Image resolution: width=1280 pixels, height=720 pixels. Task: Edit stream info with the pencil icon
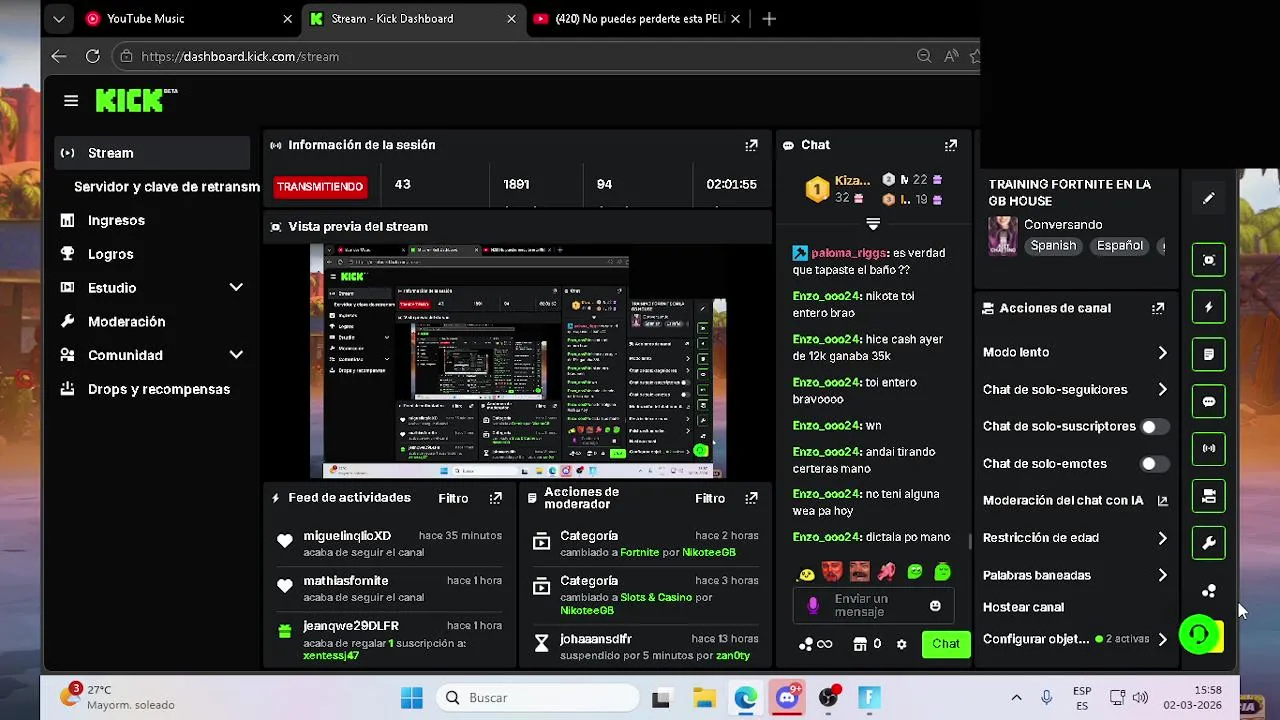tap(1209, 198)
